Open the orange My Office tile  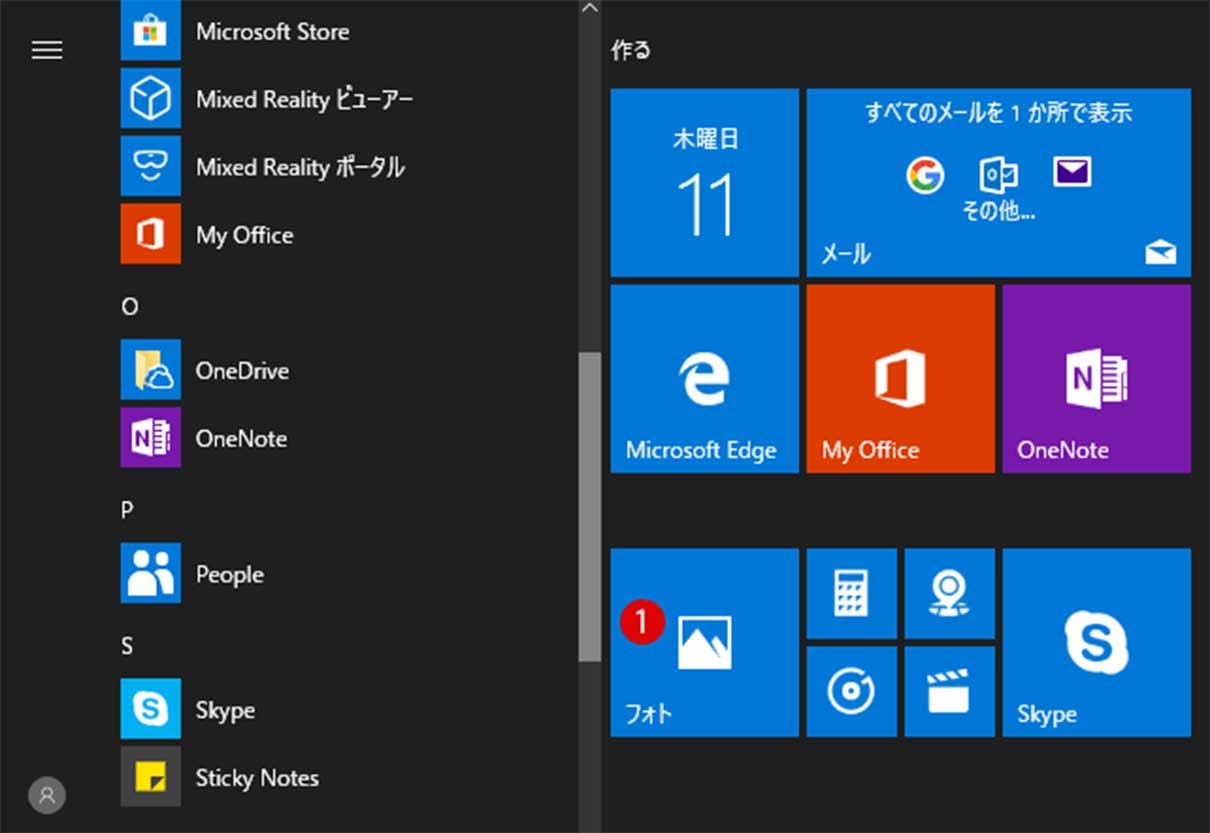[x=901, y=379]
